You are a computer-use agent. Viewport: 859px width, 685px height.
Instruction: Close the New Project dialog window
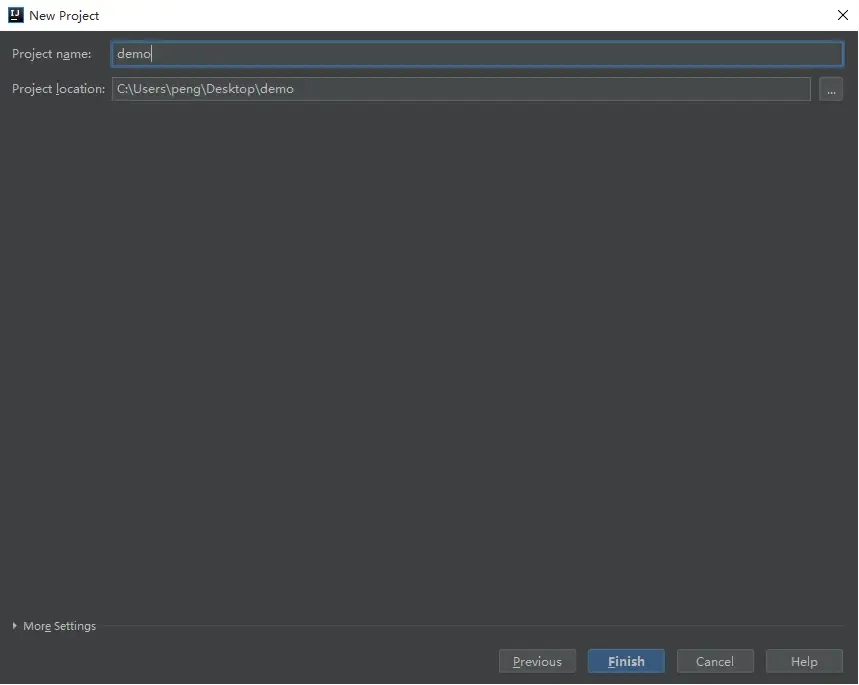click(x=842, y=15)
